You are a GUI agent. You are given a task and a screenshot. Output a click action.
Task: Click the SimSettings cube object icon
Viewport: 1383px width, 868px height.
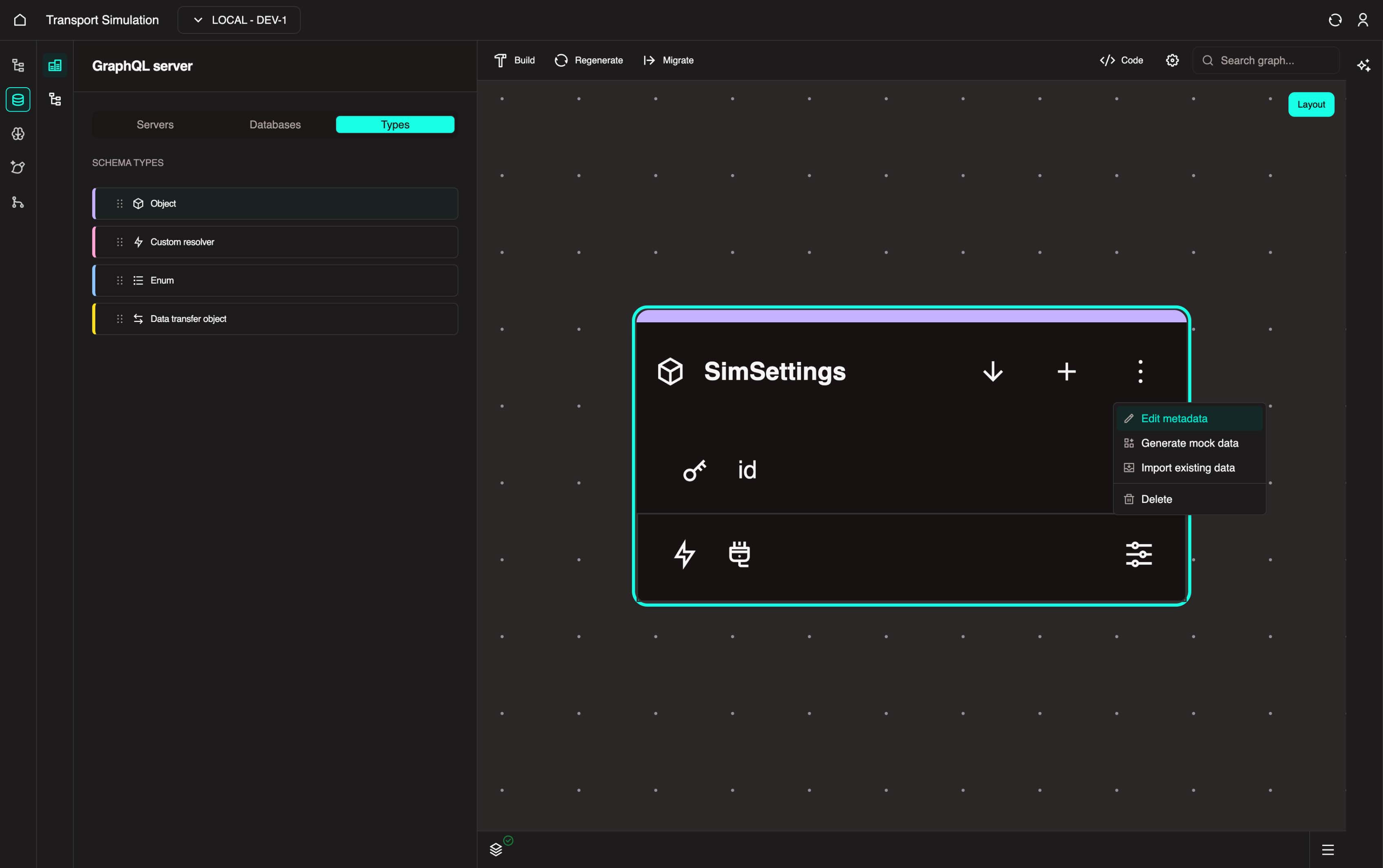[670, 371]
